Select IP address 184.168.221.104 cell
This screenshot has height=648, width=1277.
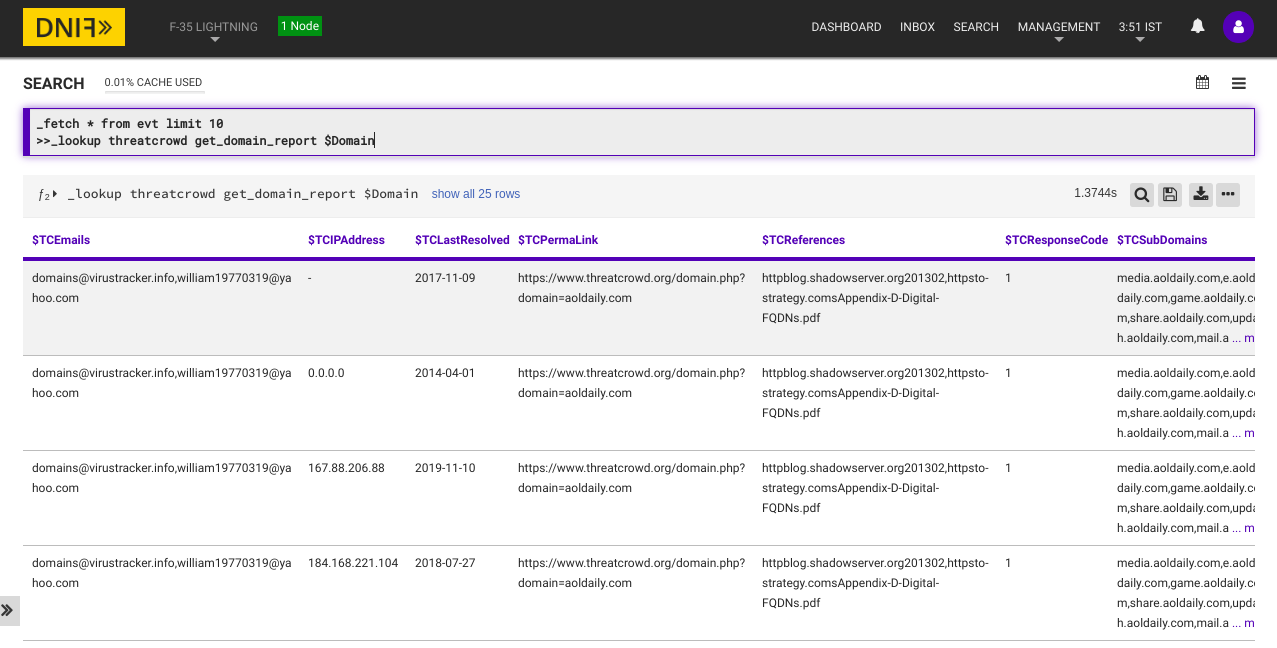(353, 563)
